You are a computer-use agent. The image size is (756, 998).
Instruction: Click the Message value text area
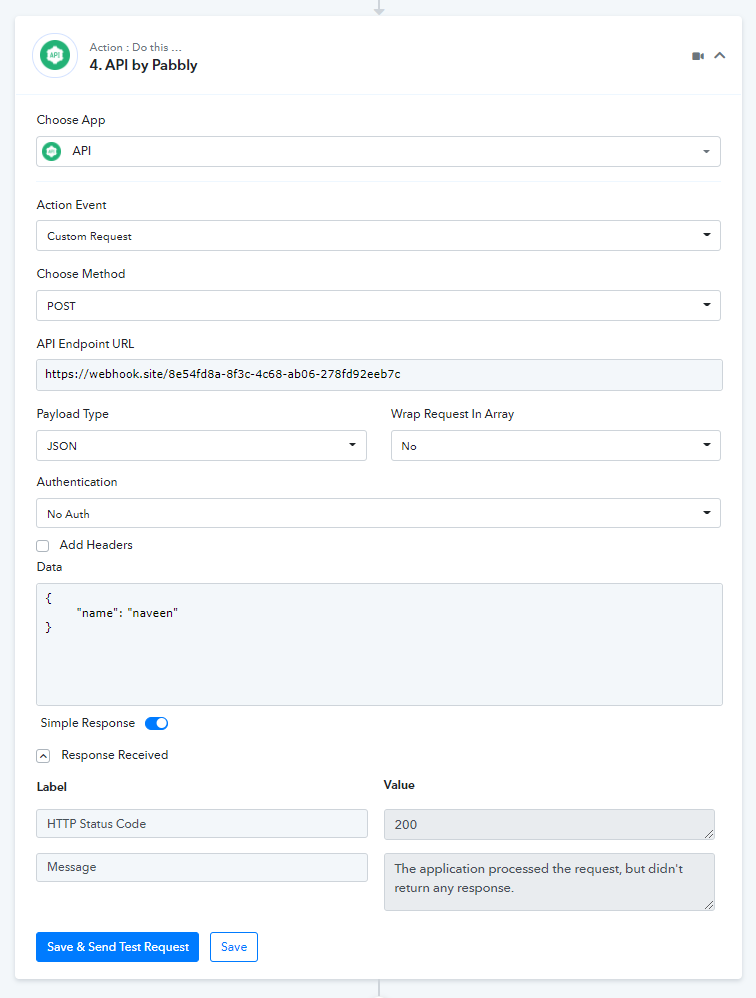548,880
